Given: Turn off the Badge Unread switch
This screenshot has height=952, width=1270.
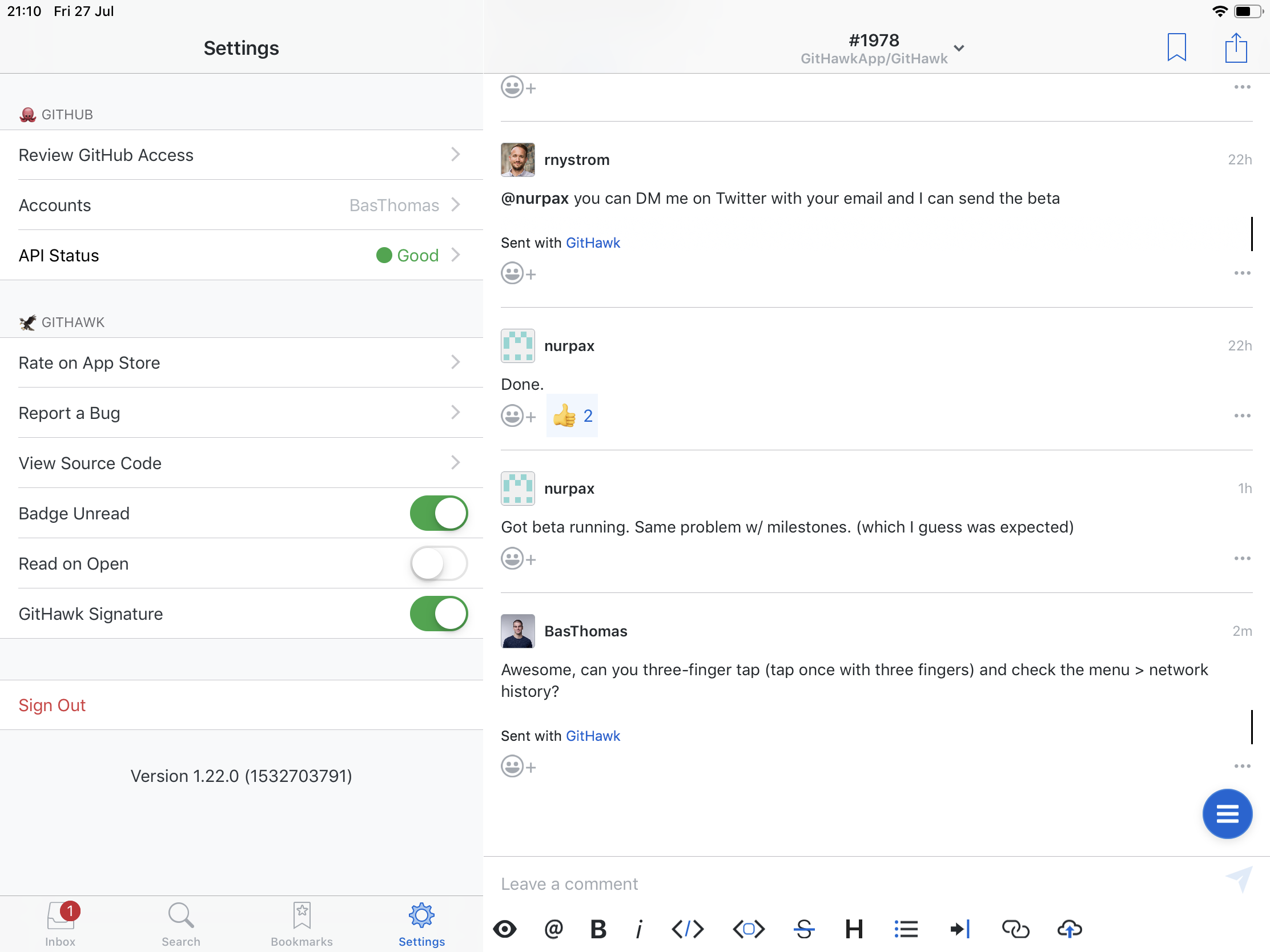Looking at the screenshot, I should (x=439, y=513).
